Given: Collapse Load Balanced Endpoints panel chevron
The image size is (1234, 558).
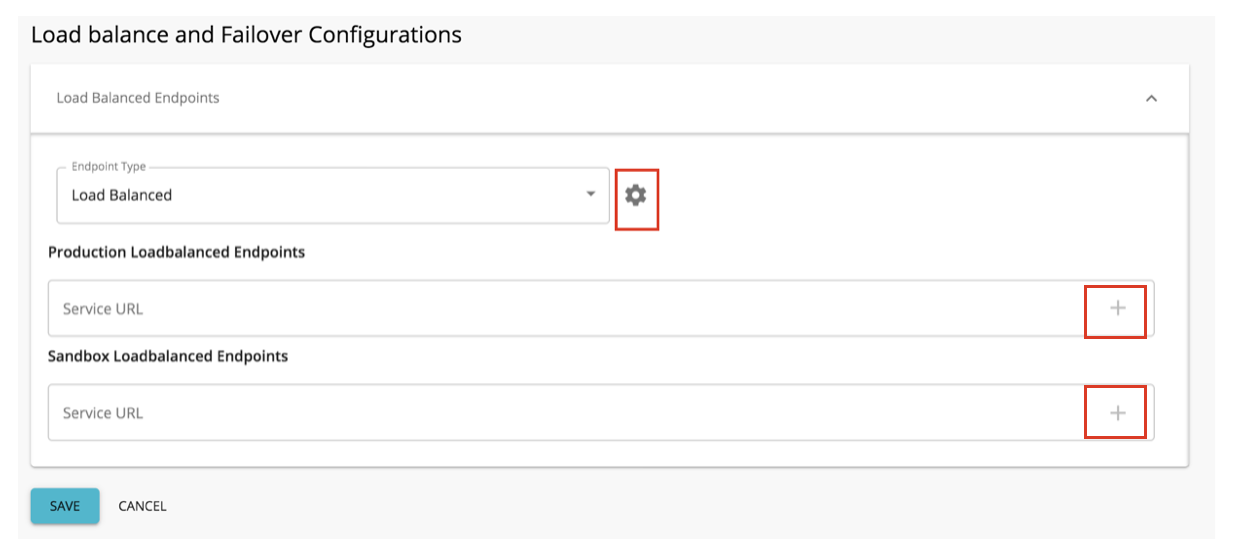Looking at the screenshot, I should (1151, 98).
